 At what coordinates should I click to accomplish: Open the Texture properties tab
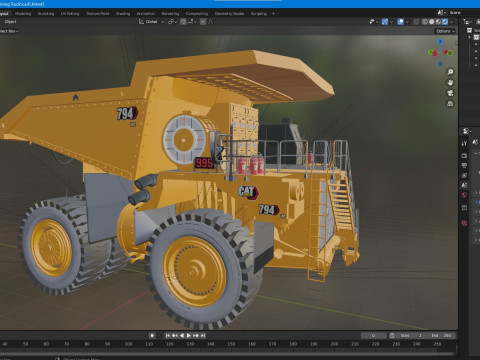pyautogui.click(x=464, y=223)
